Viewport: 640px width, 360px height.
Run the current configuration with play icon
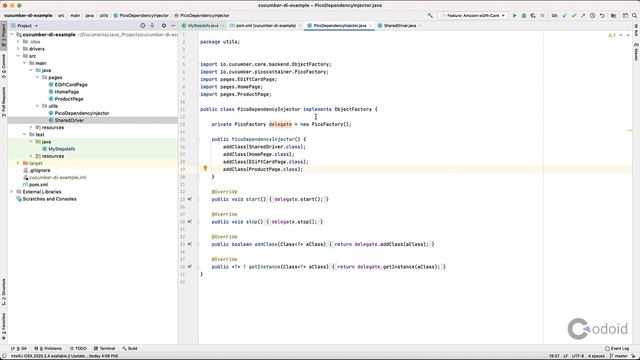pos(515,16)
